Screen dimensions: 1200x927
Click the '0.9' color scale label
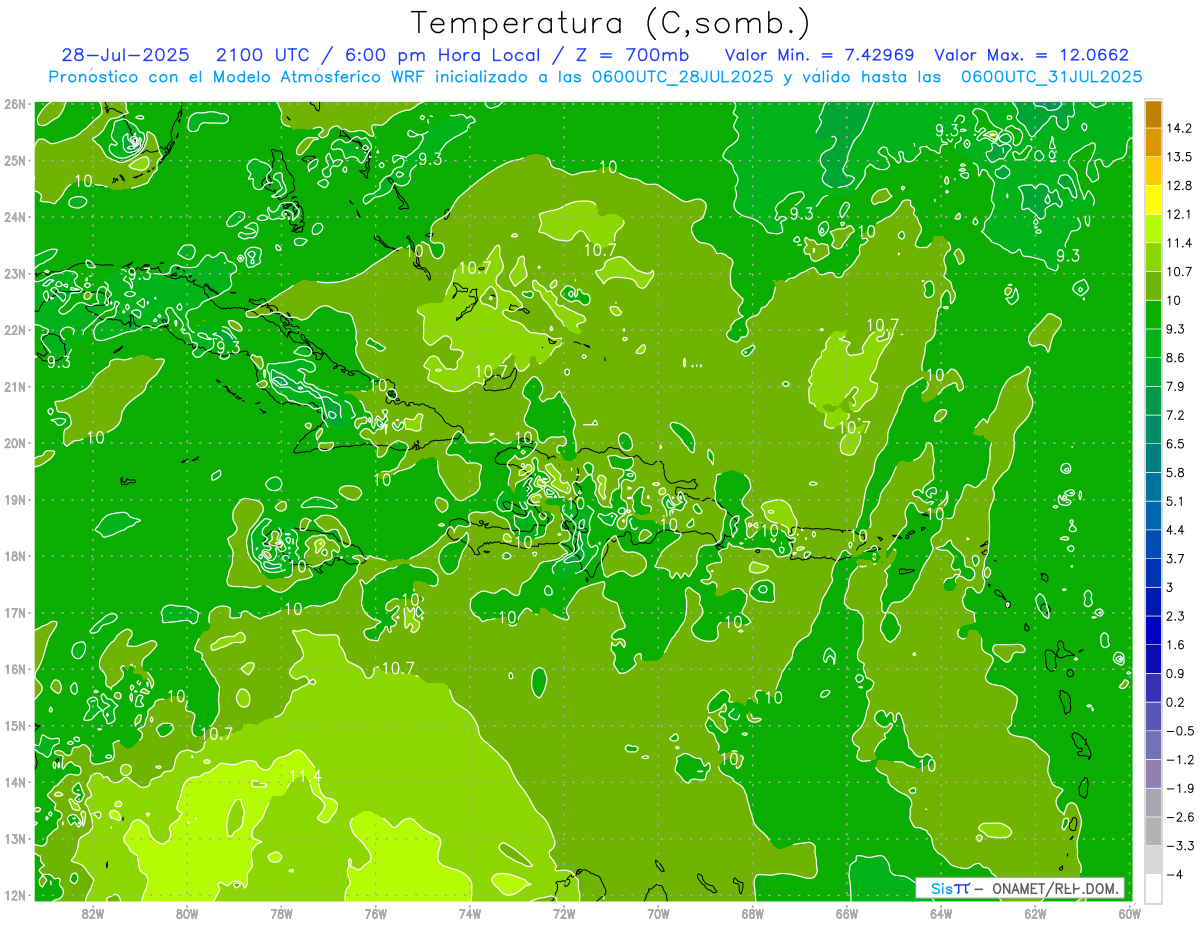(x=1177, y=673)
